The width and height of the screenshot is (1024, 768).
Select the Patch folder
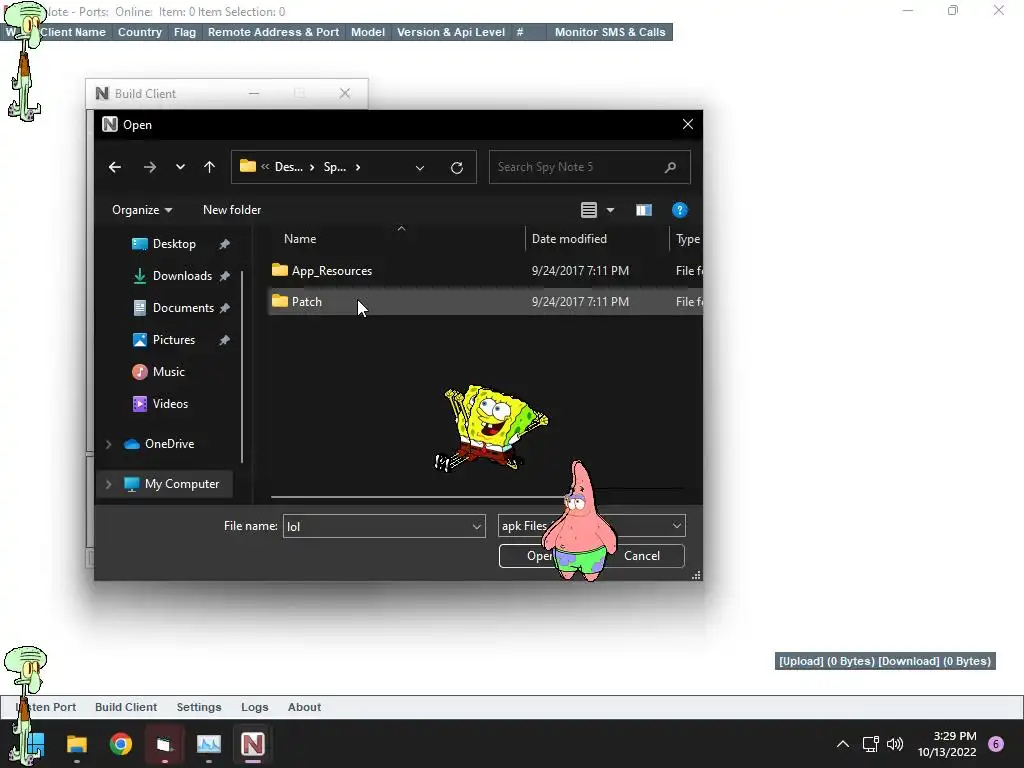306,302
